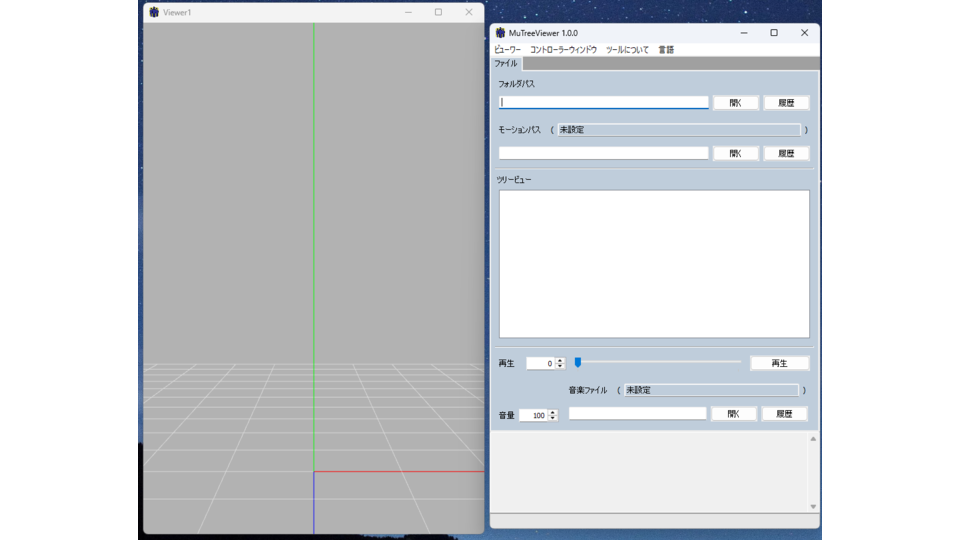
Task: Maximize the MuTreeViewer window
Action: click(x=774, y=33)
